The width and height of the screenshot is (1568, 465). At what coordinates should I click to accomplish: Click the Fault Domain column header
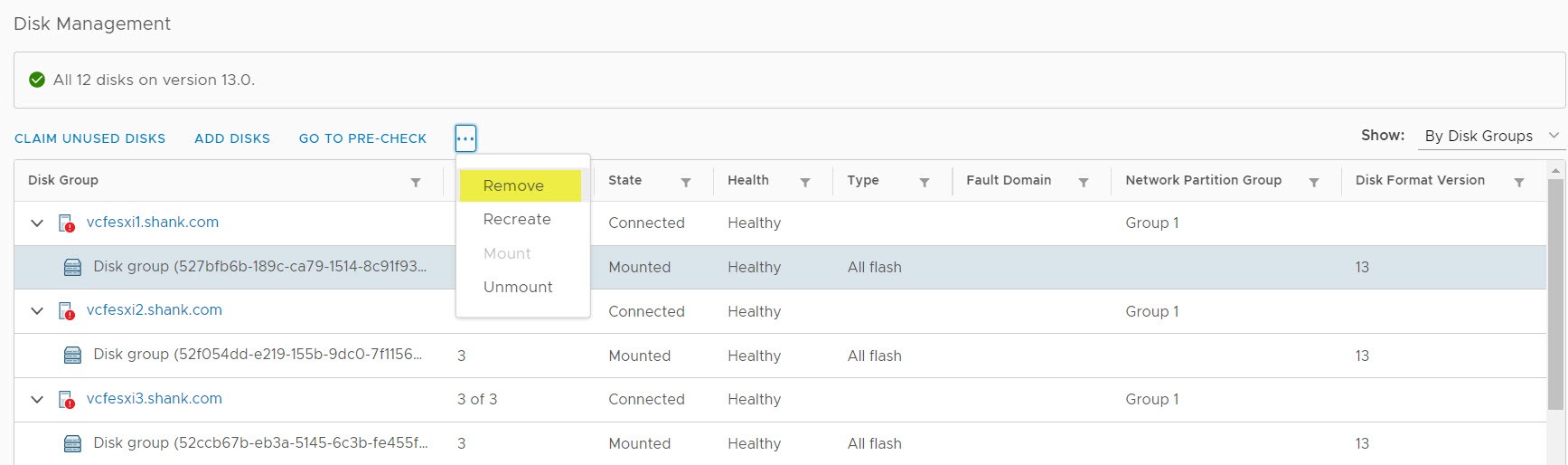(1009, 180)
